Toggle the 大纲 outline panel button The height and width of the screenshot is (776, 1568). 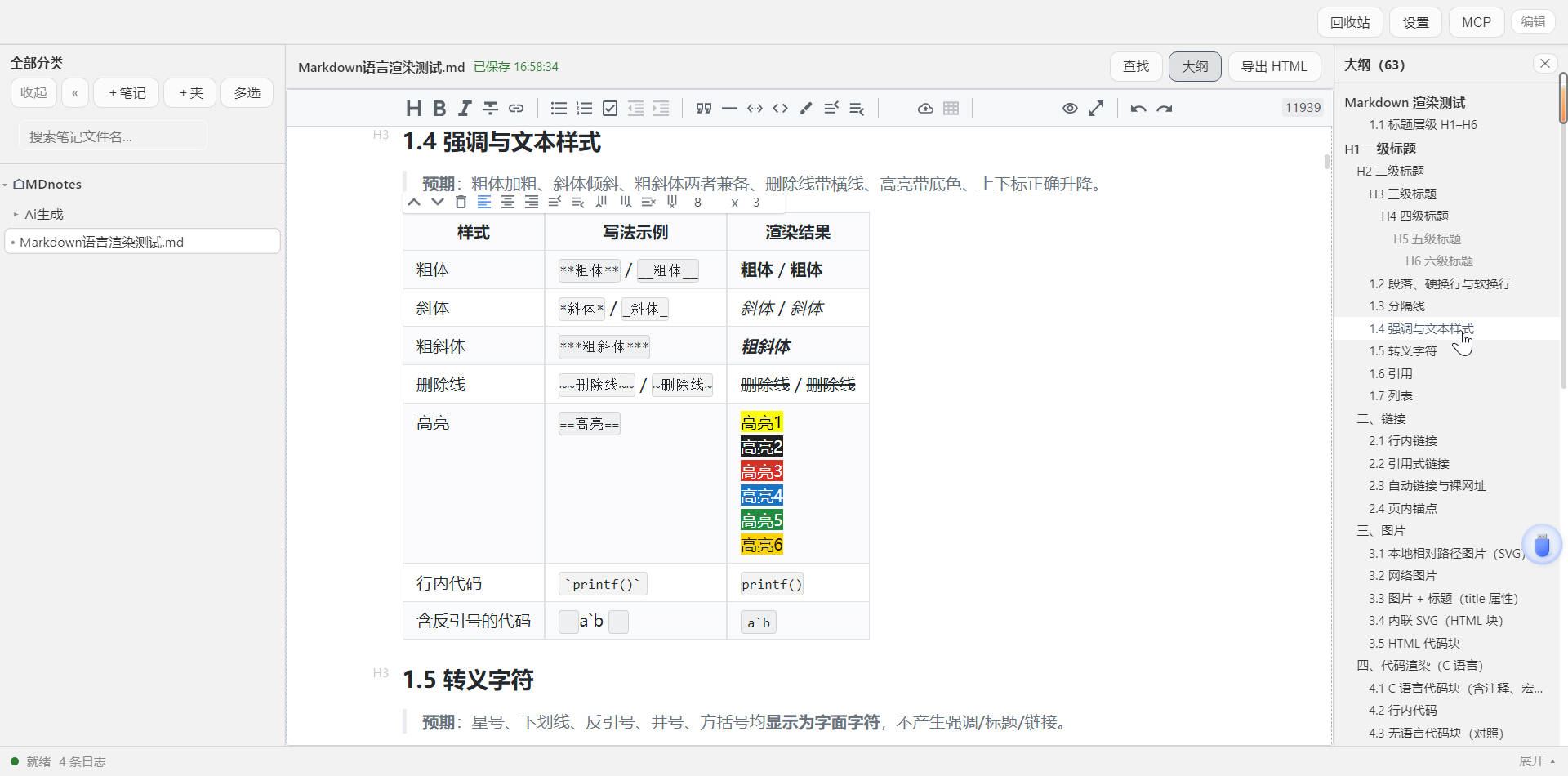tap(1195, 66)
